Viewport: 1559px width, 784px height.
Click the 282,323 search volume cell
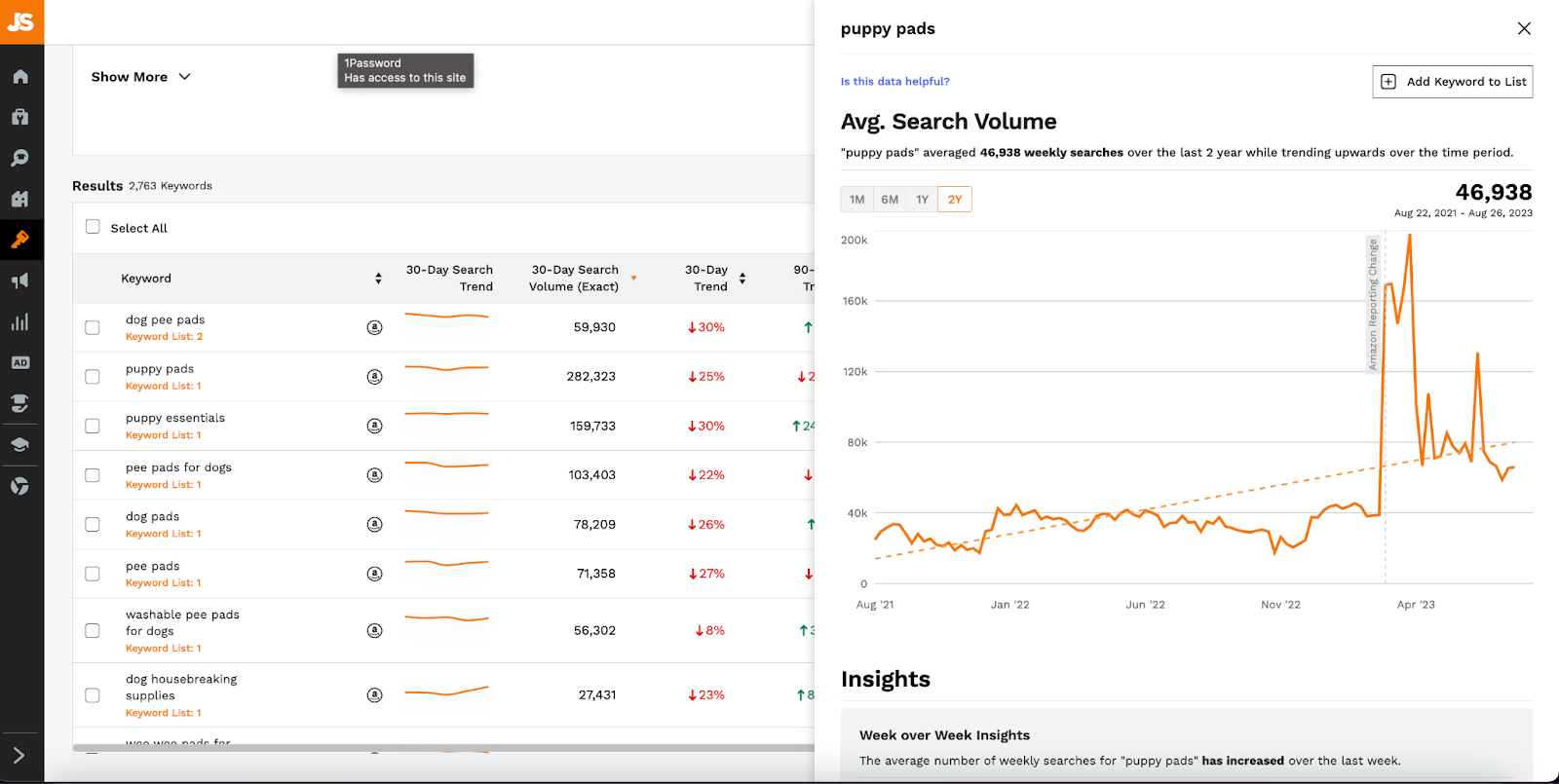click(591, 377)
